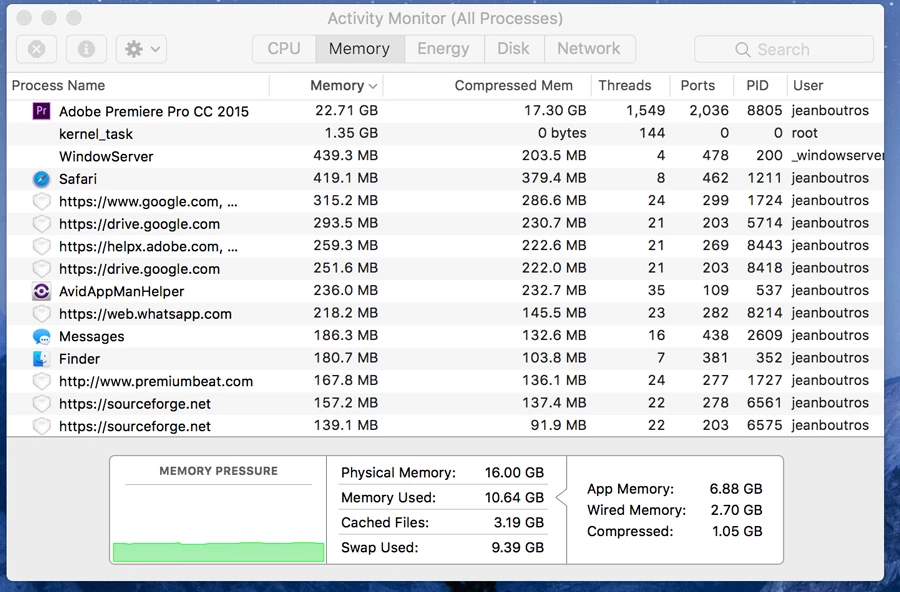Image resolution: width=900 pixels, height=592 pixels.
Task: Sort by Ports column header
Action: click(701, 86)
